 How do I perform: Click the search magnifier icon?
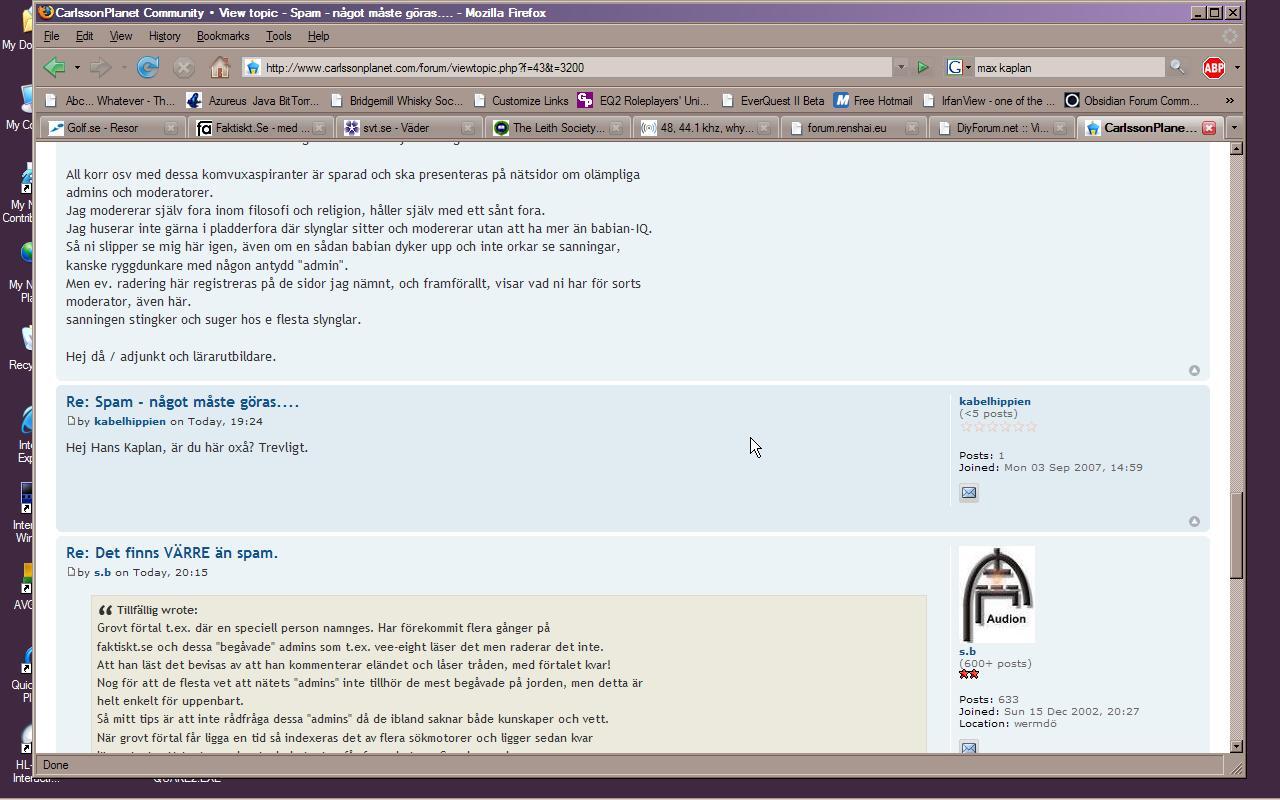tap(1177, 67)
